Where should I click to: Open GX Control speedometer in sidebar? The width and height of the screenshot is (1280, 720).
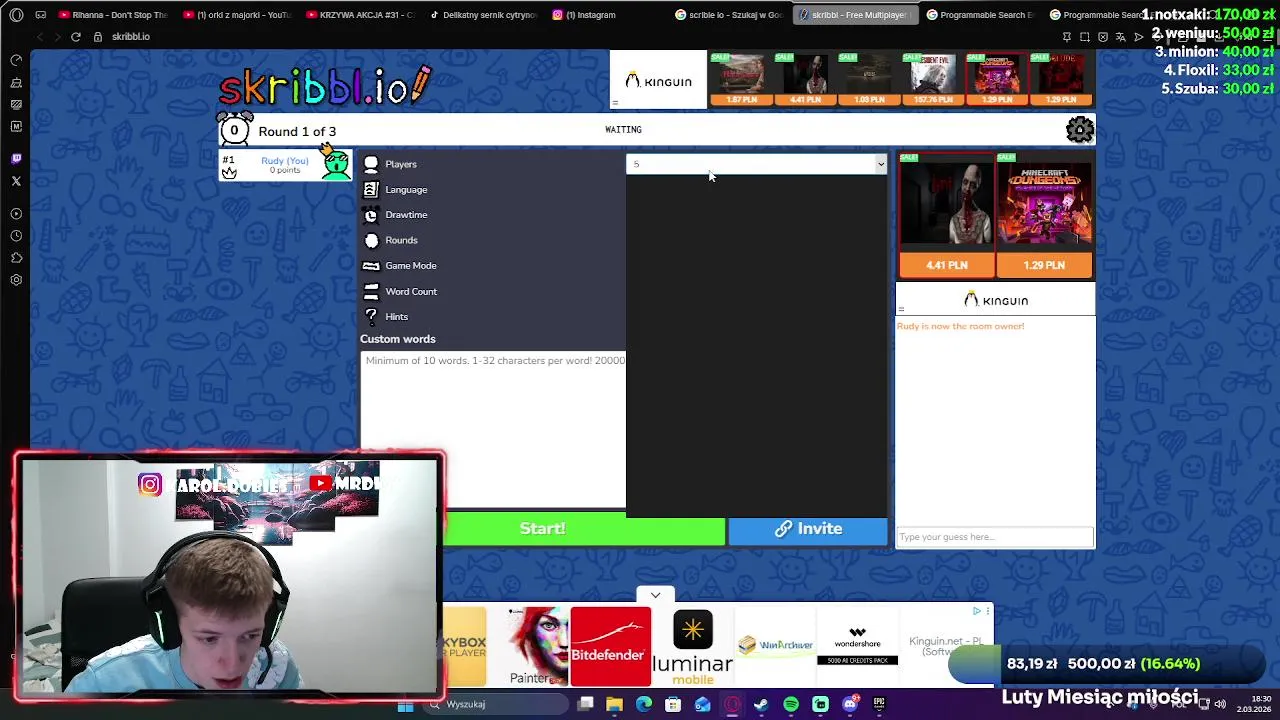coord(16,60)
